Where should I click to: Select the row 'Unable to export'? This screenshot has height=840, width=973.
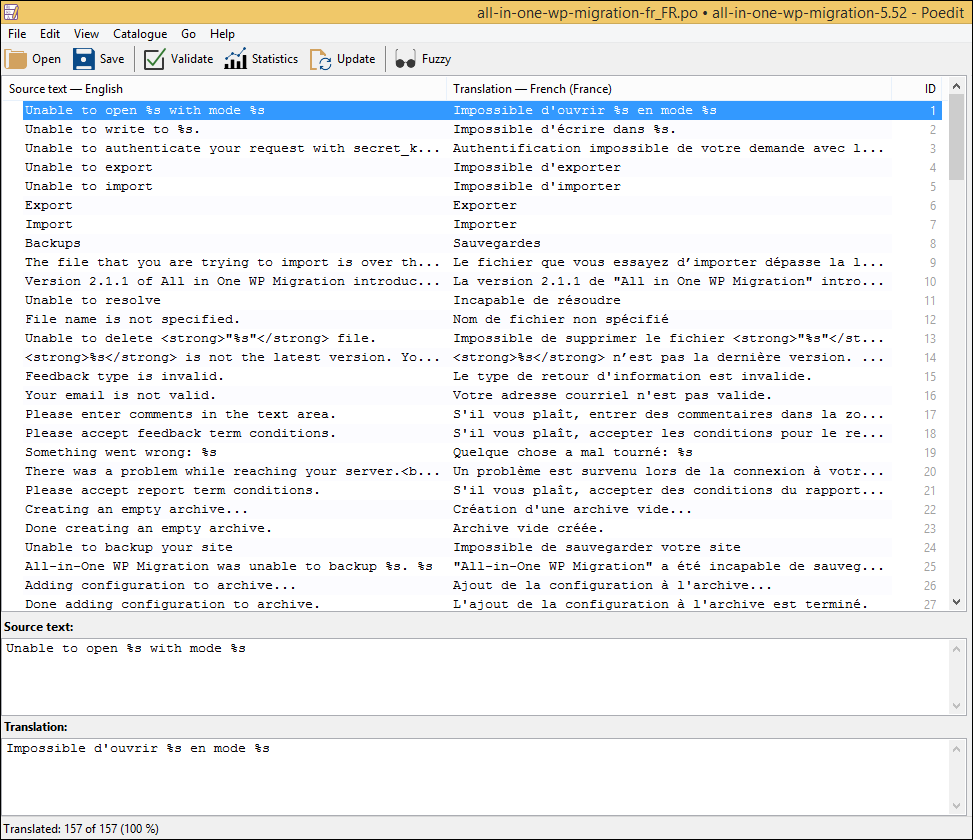[482, 168]
